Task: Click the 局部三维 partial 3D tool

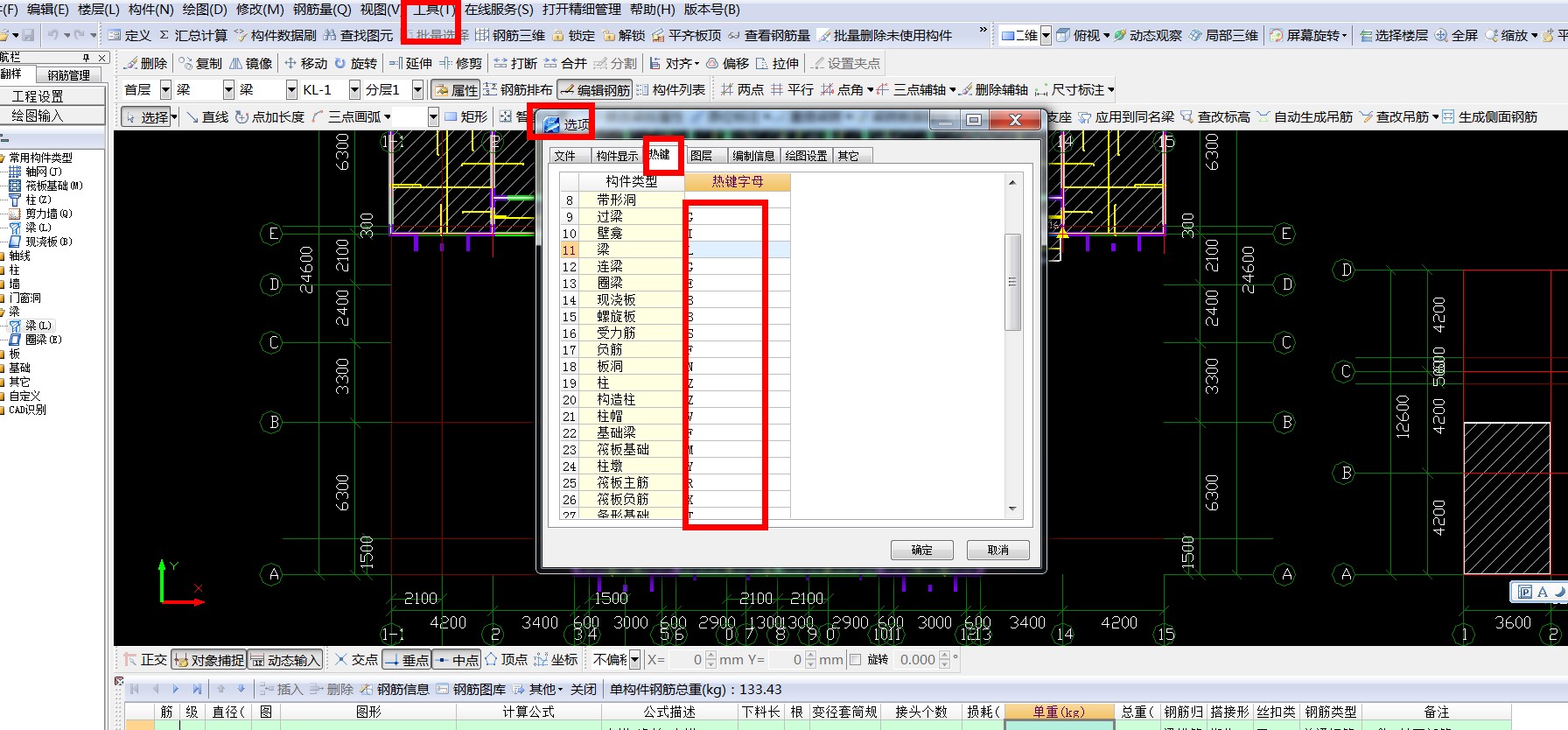Action: (x=1222, y=36)
